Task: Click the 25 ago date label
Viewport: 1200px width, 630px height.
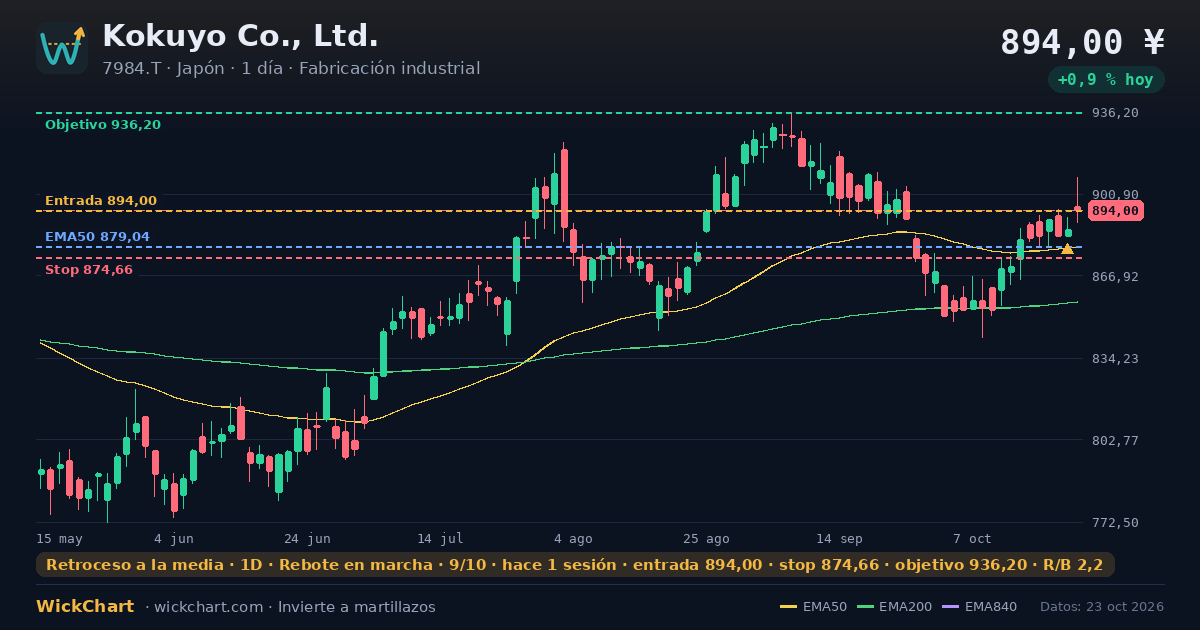Action: [x=706, y=539]
